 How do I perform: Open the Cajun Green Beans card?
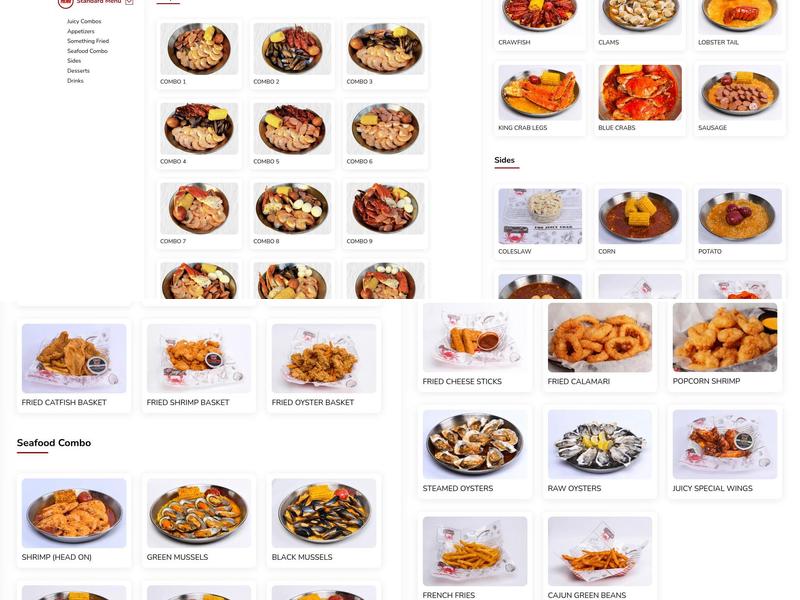600,558
